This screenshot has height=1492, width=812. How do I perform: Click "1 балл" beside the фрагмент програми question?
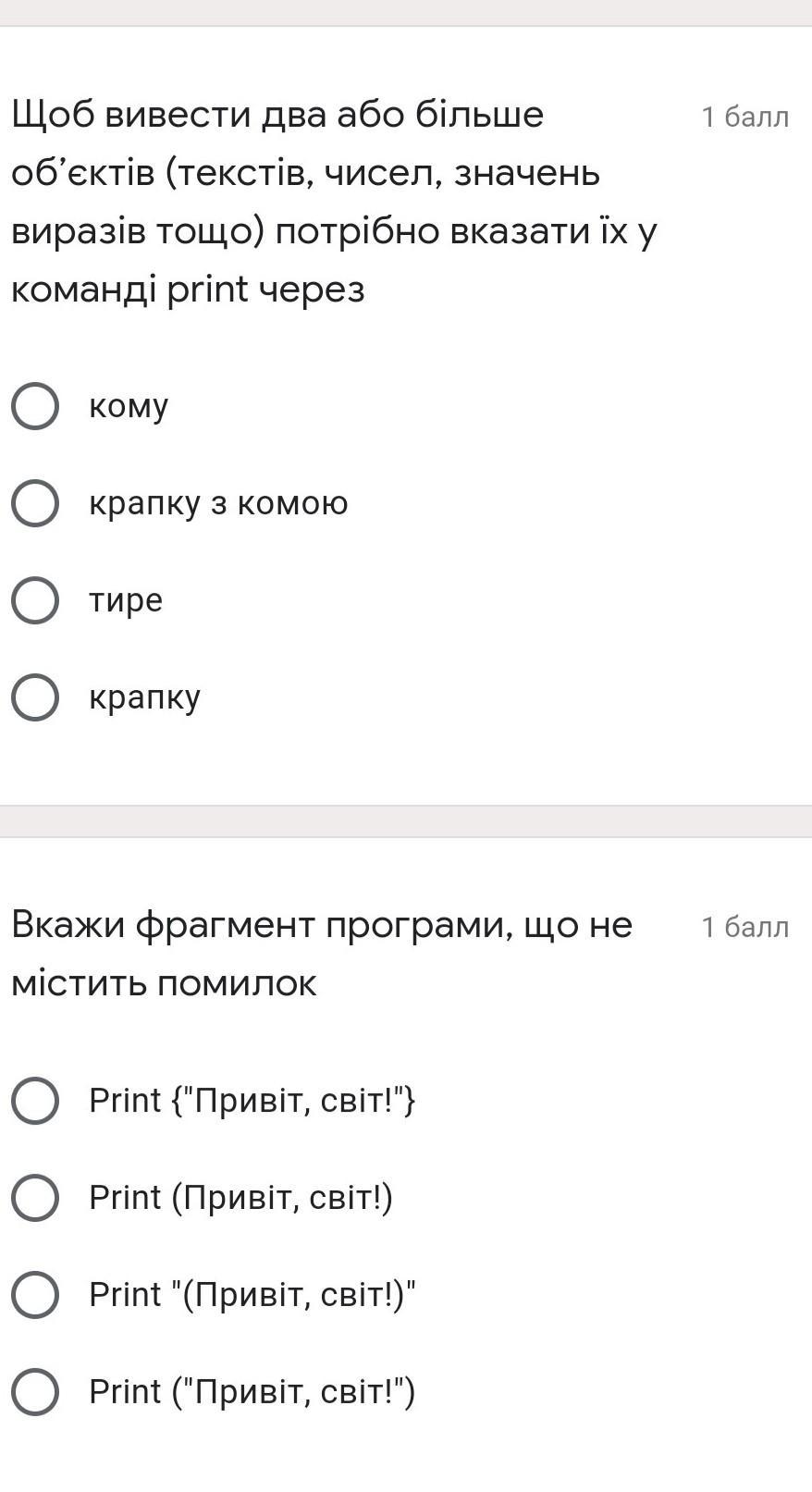tap(744, 927)
